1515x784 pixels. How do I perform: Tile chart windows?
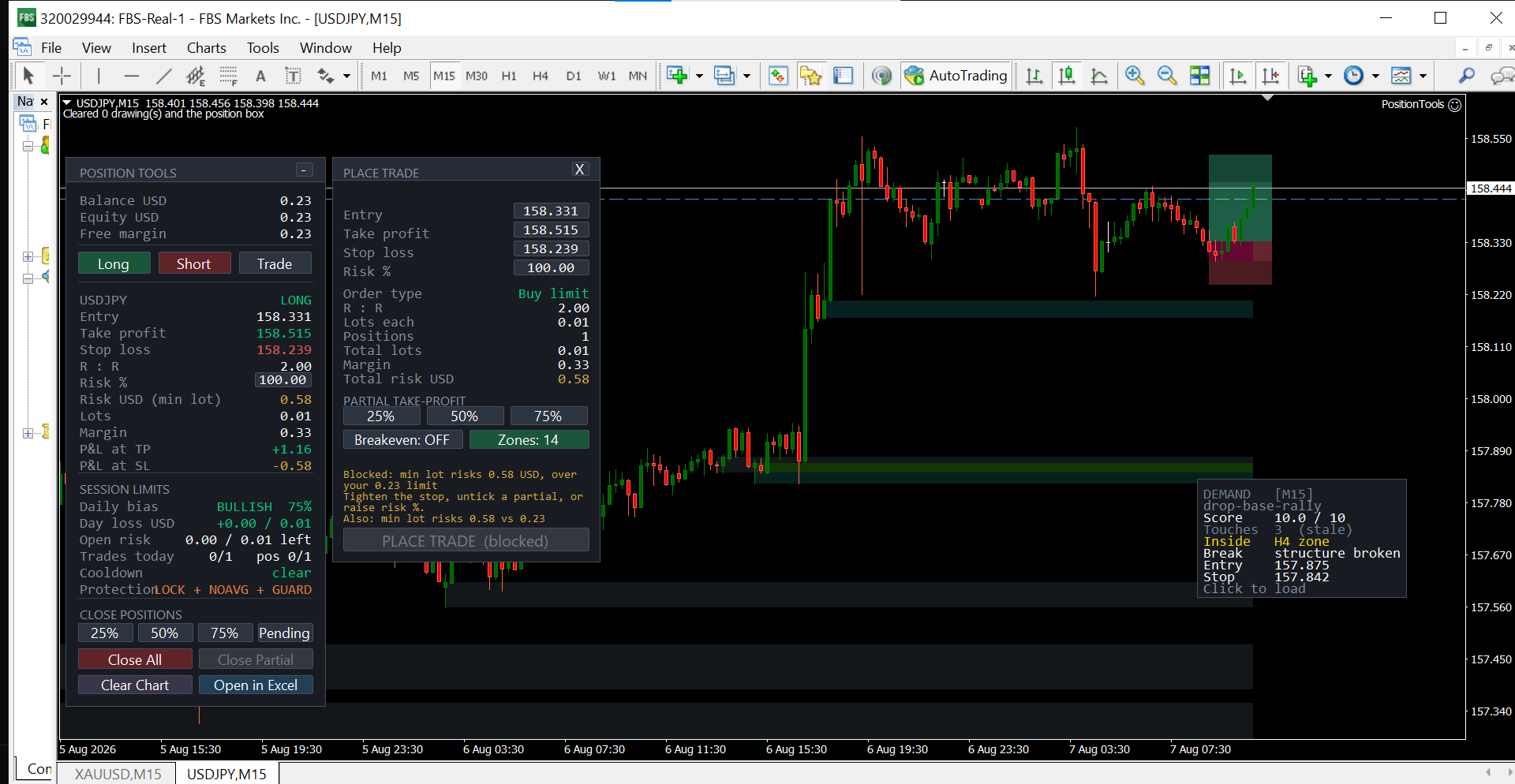click(1200, 76)
